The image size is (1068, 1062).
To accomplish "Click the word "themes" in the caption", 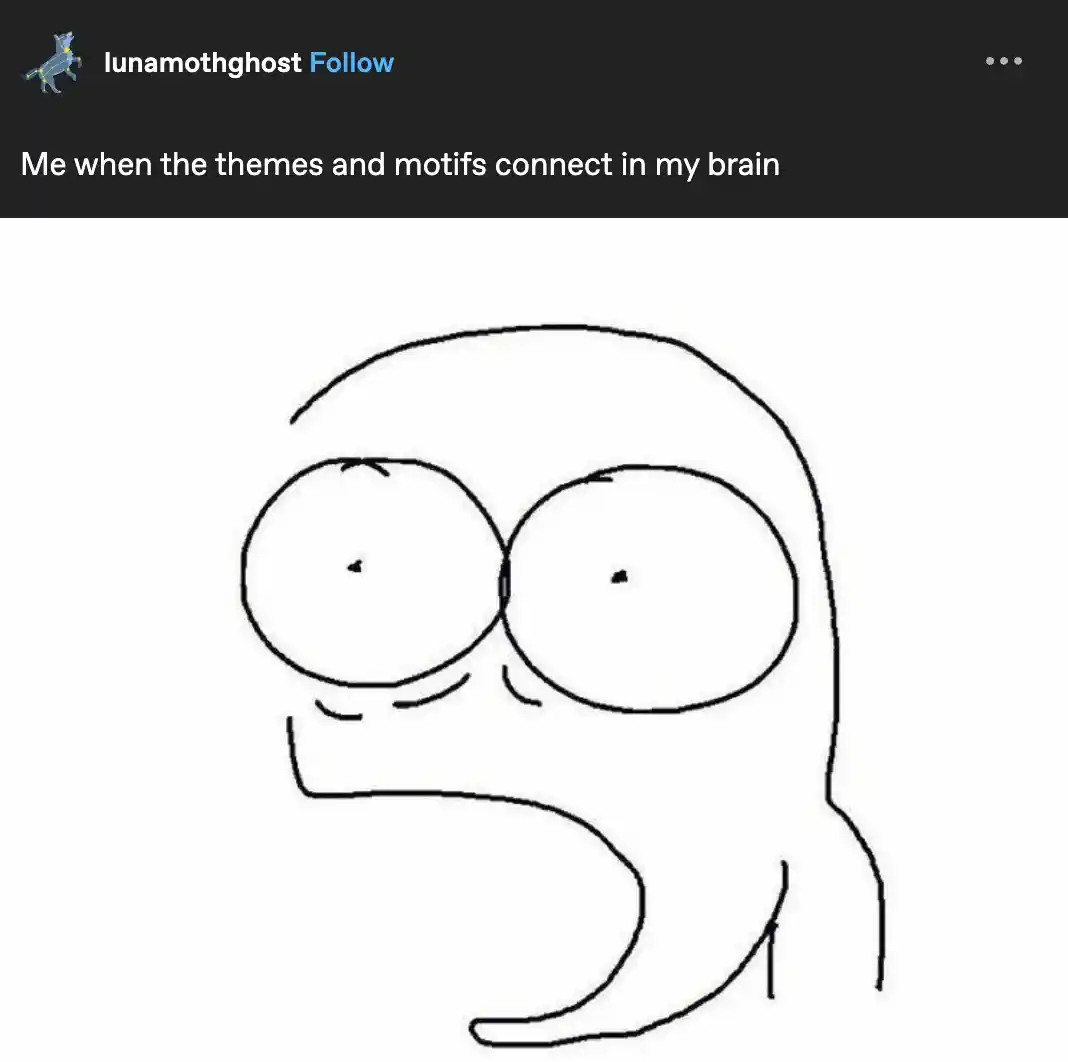I will (269, 164).
